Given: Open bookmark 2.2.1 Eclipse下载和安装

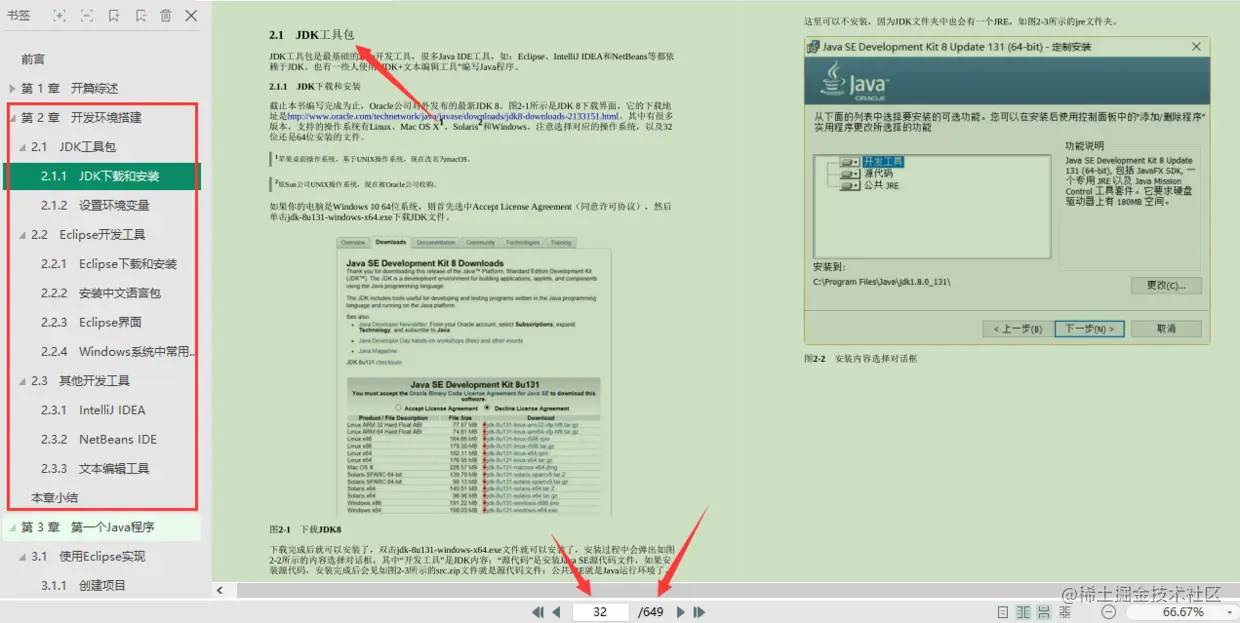Looking at the screenshot, I should [109, 264].
